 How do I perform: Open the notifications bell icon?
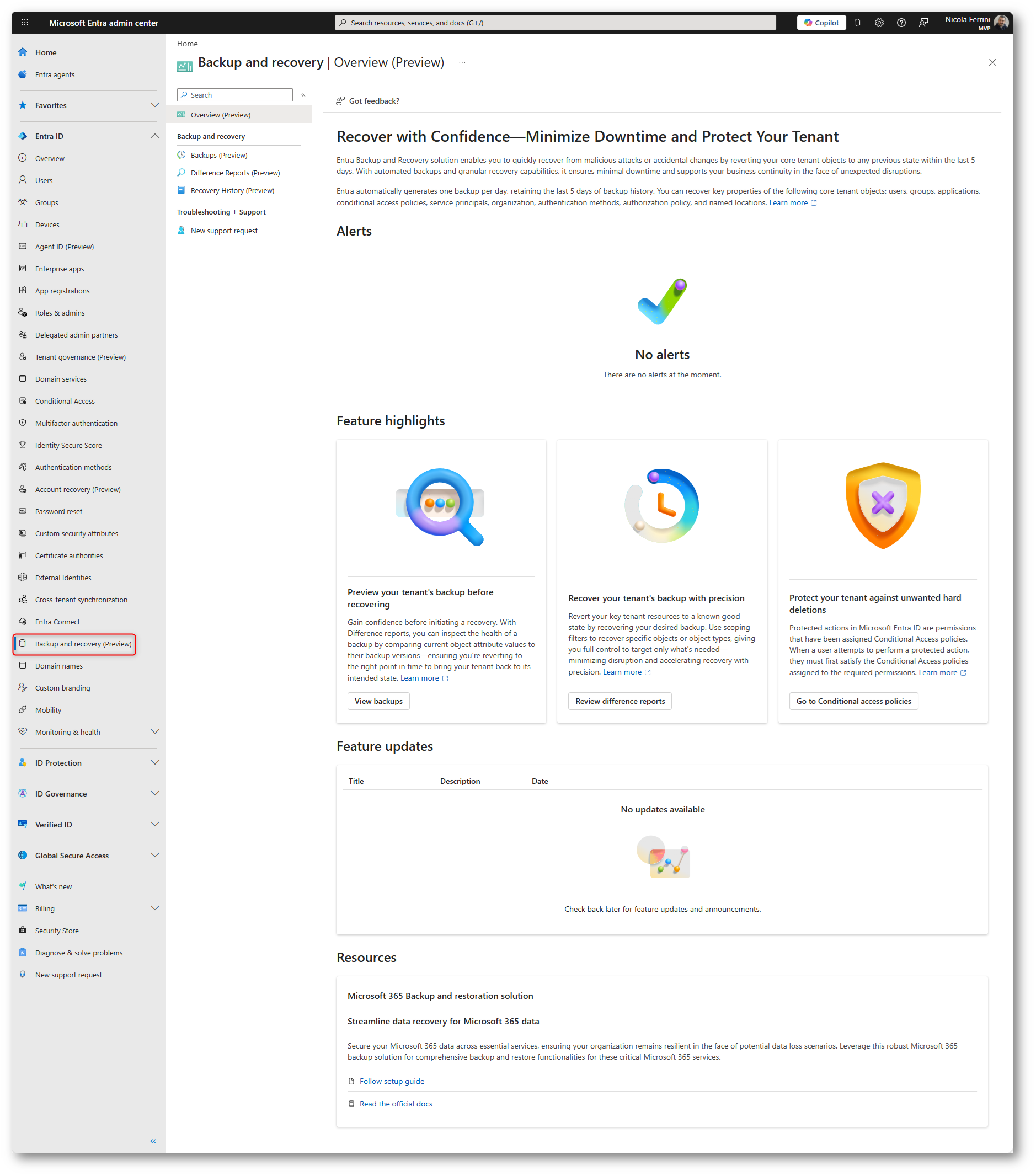click(x=857, y=23)
